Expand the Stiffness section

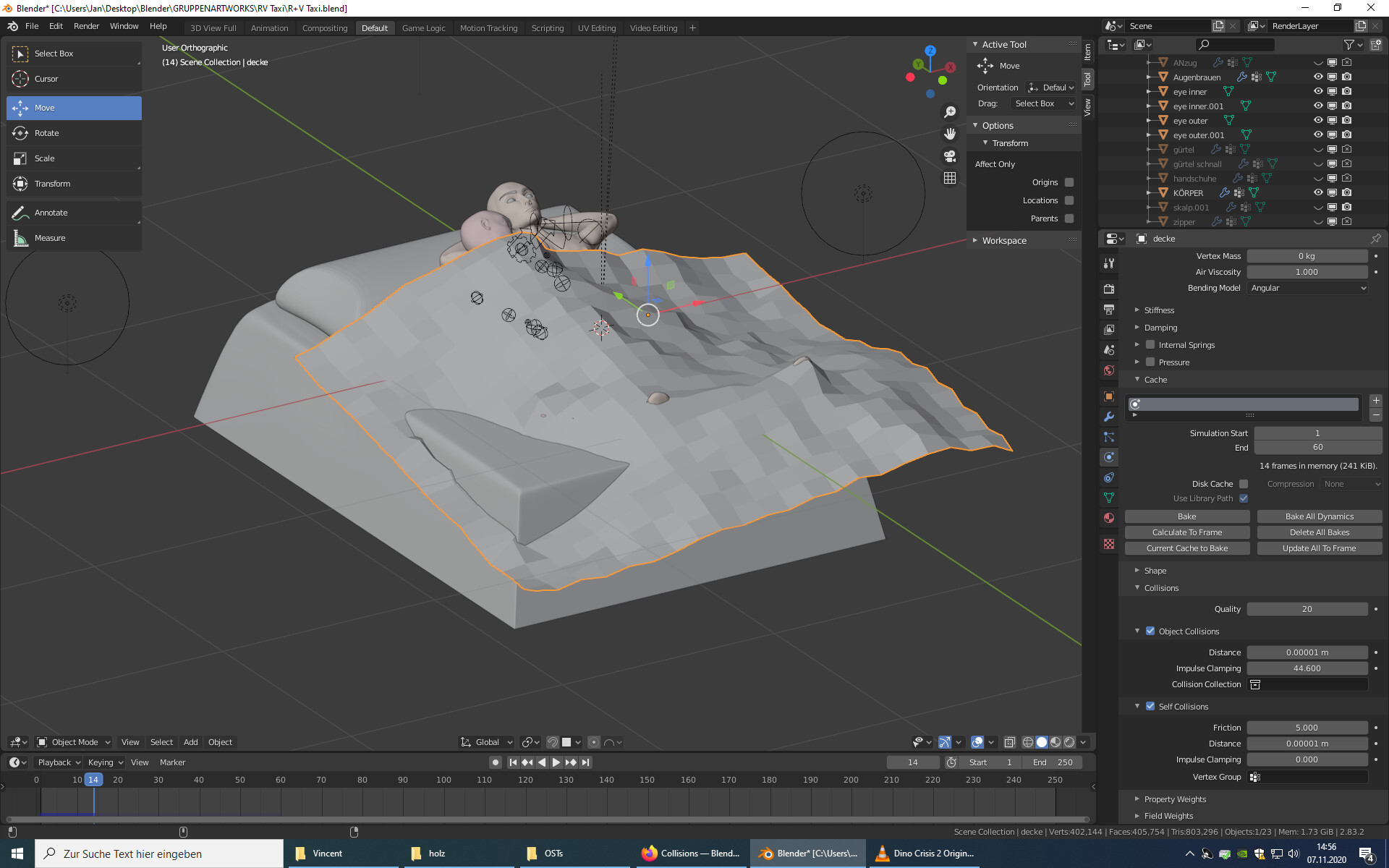(1158, 310)
